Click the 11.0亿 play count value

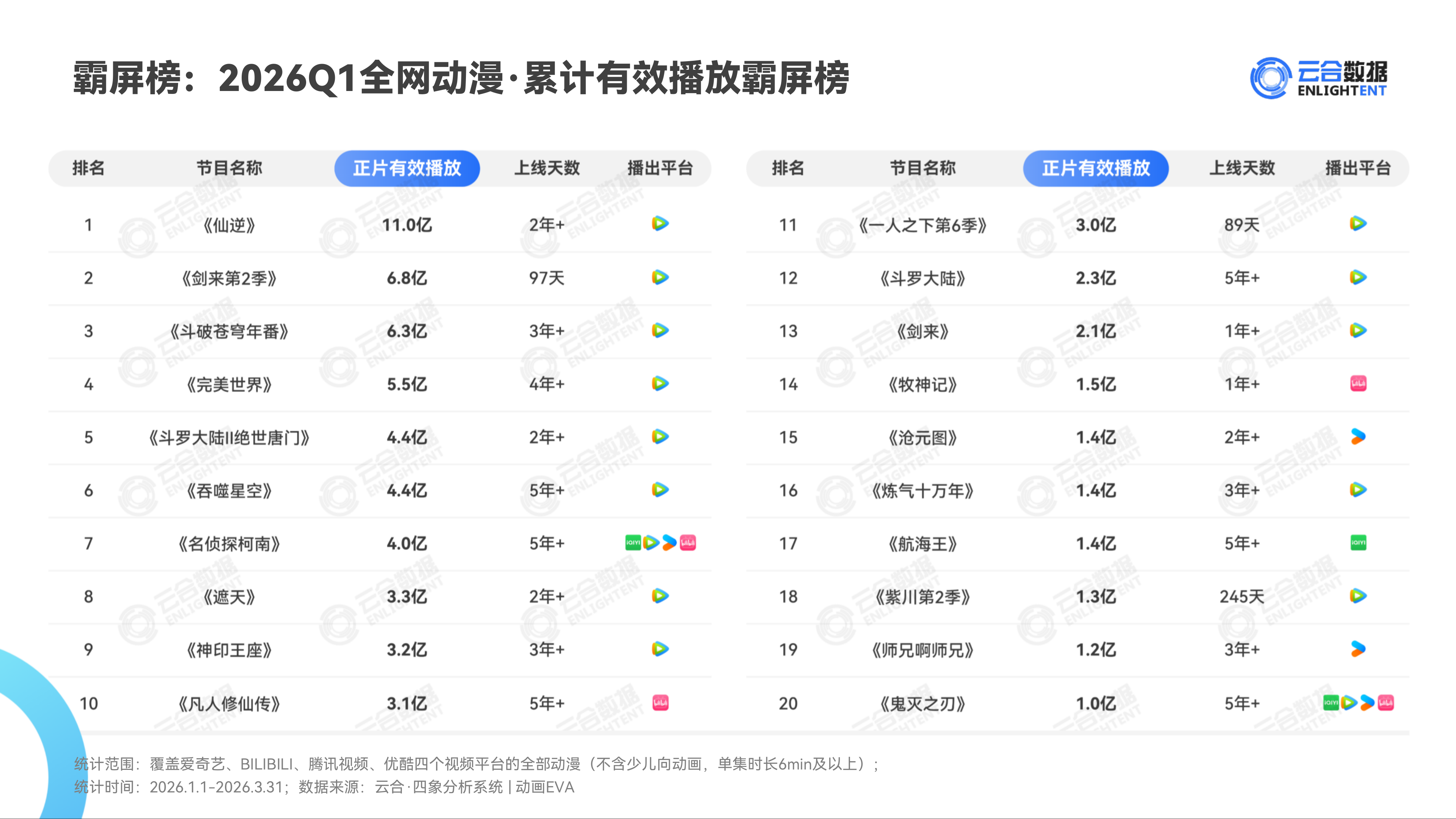(407, 225)
